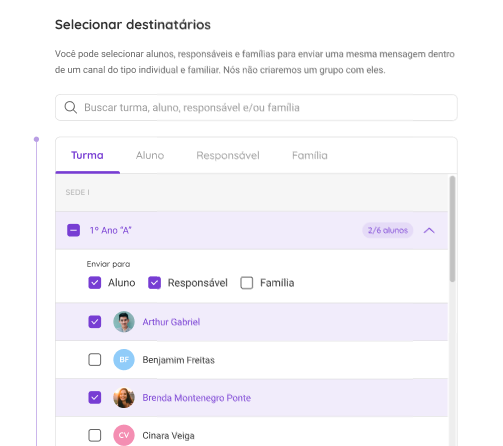Screen dimensions: 503x446
Task: Click Brenda Montenegro Ponte's avatar photo
Action: [124, 398]
